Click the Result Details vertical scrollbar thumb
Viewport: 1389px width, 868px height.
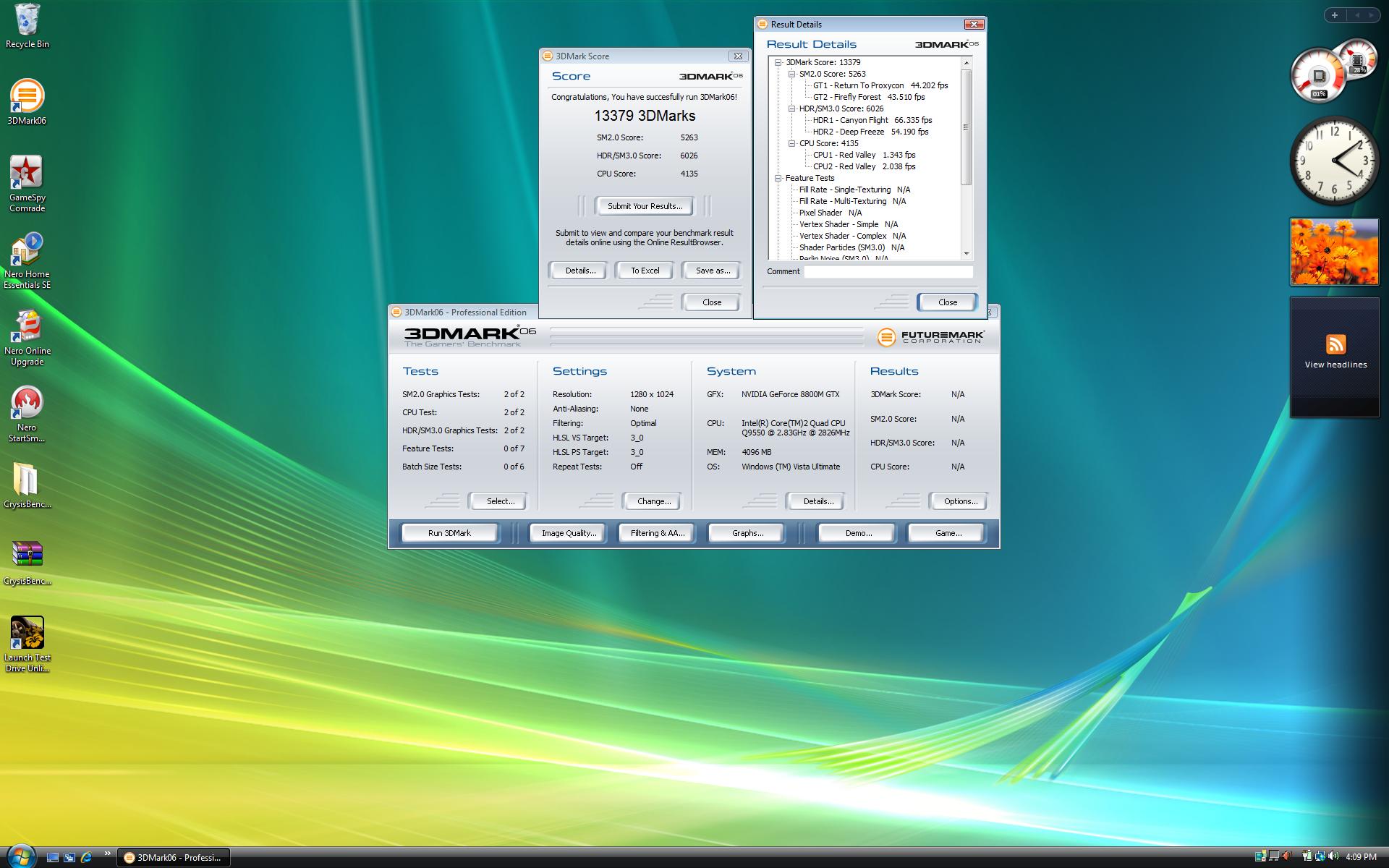[966, 127]
